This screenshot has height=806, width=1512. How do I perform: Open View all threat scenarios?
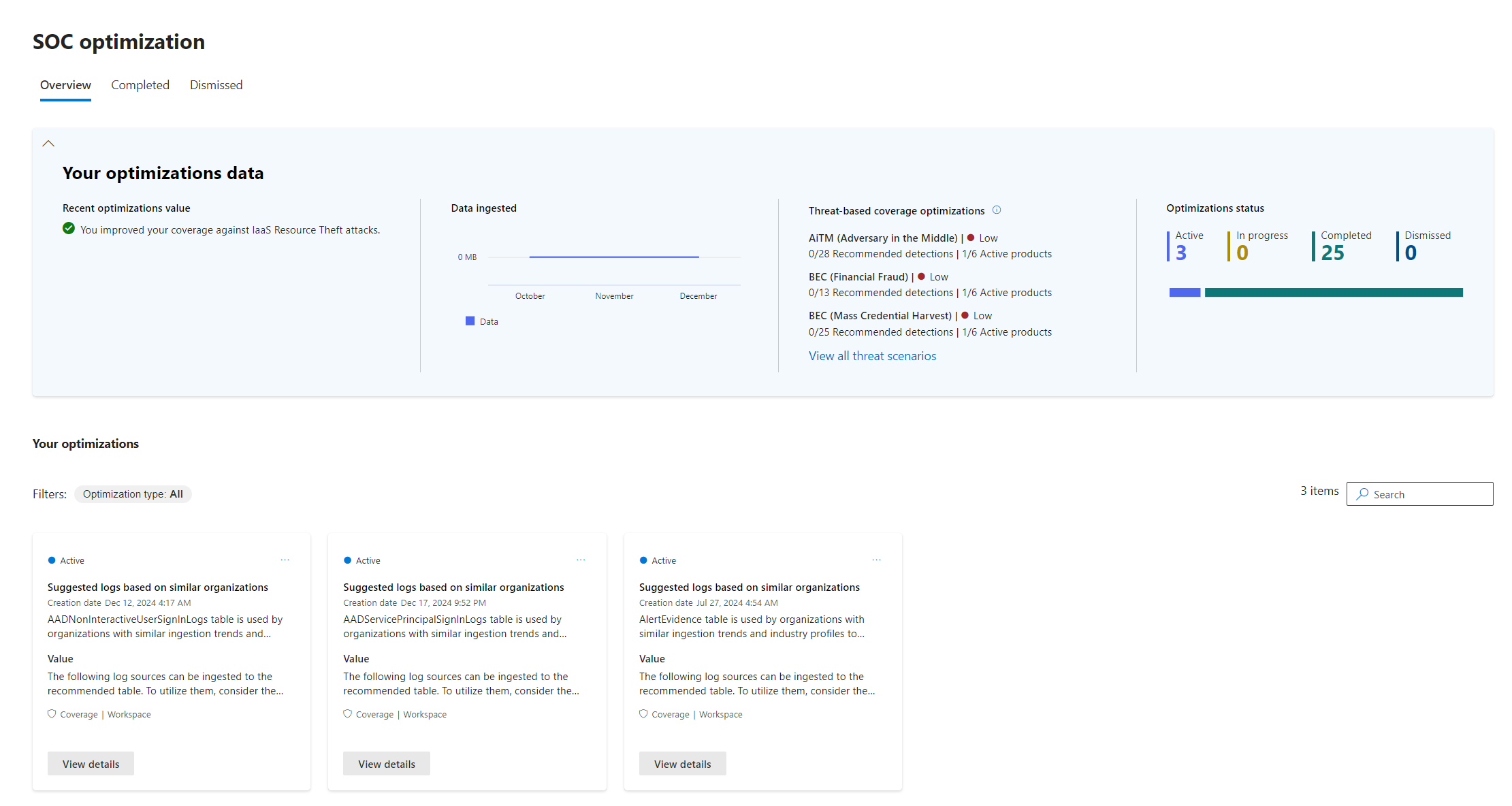point(872,355)
